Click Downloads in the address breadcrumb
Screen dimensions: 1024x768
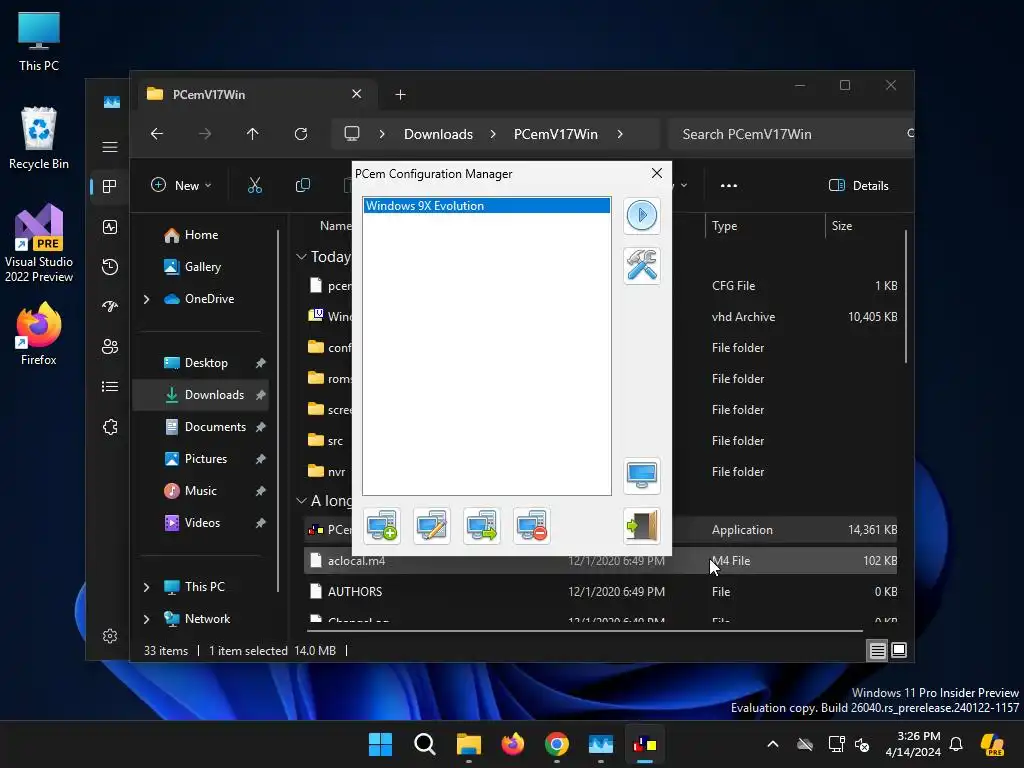438,134
